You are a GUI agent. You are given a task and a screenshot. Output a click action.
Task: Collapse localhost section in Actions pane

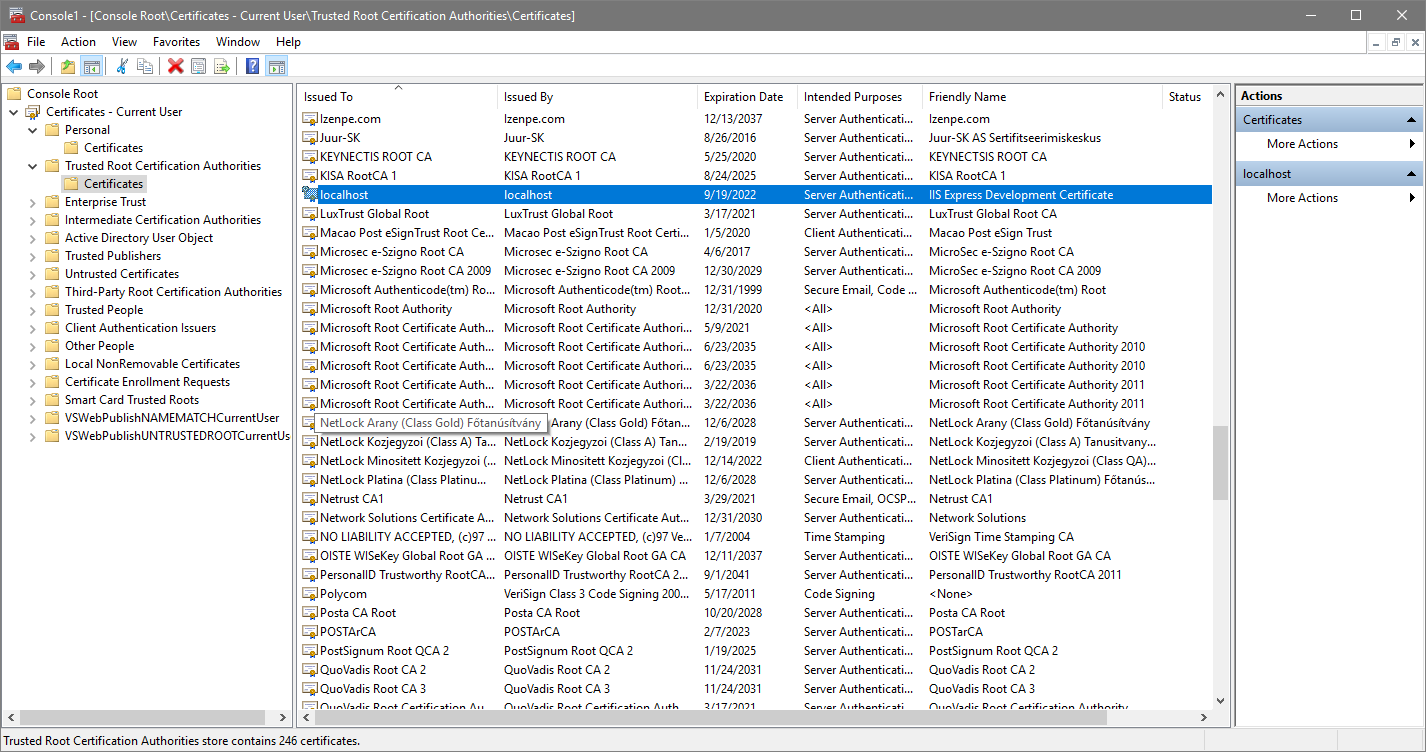pyautogui.click(x=1412, y=174)
